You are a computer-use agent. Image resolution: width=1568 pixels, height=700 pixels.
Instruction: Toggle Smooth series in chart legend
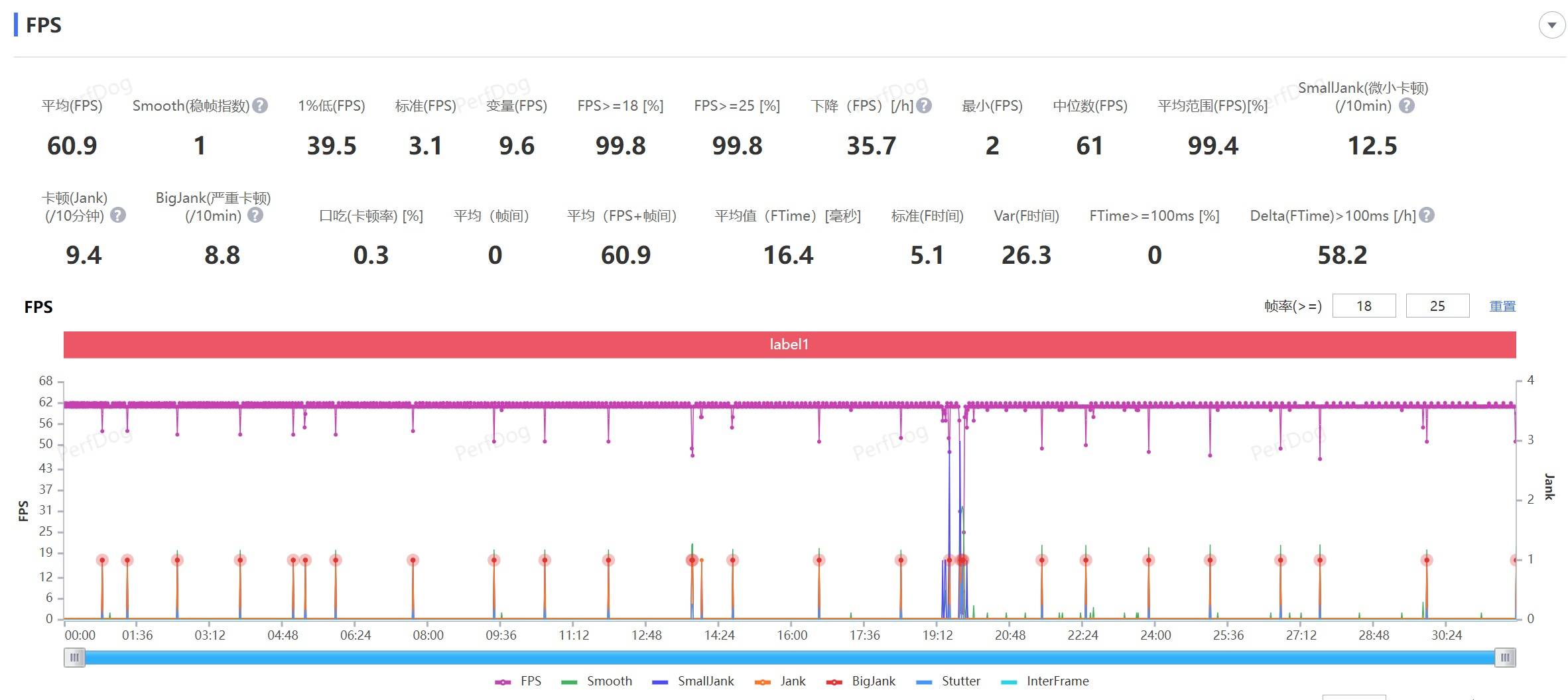(596, 681)
